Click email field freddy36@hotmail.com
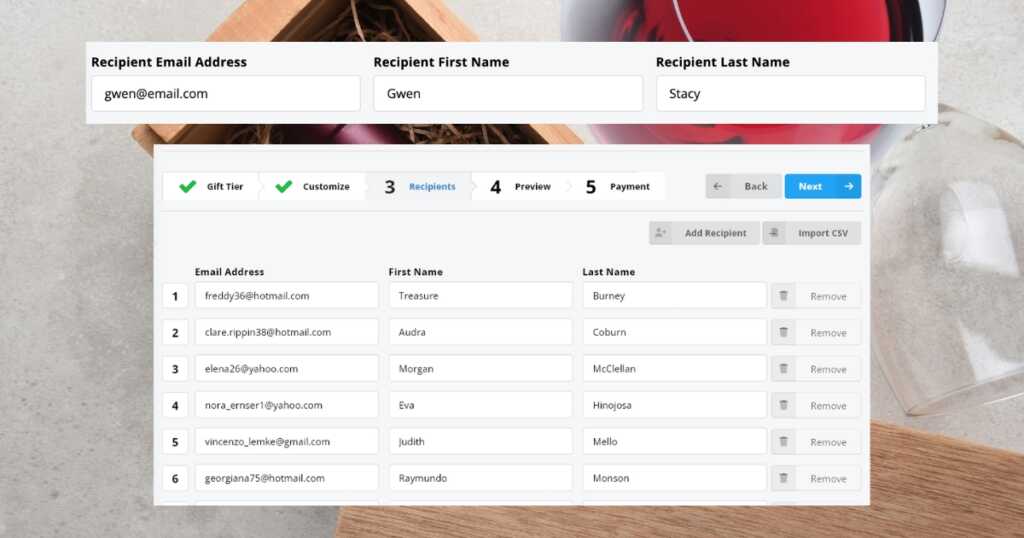The image size is (1024, 538). [x=287, y=296]
